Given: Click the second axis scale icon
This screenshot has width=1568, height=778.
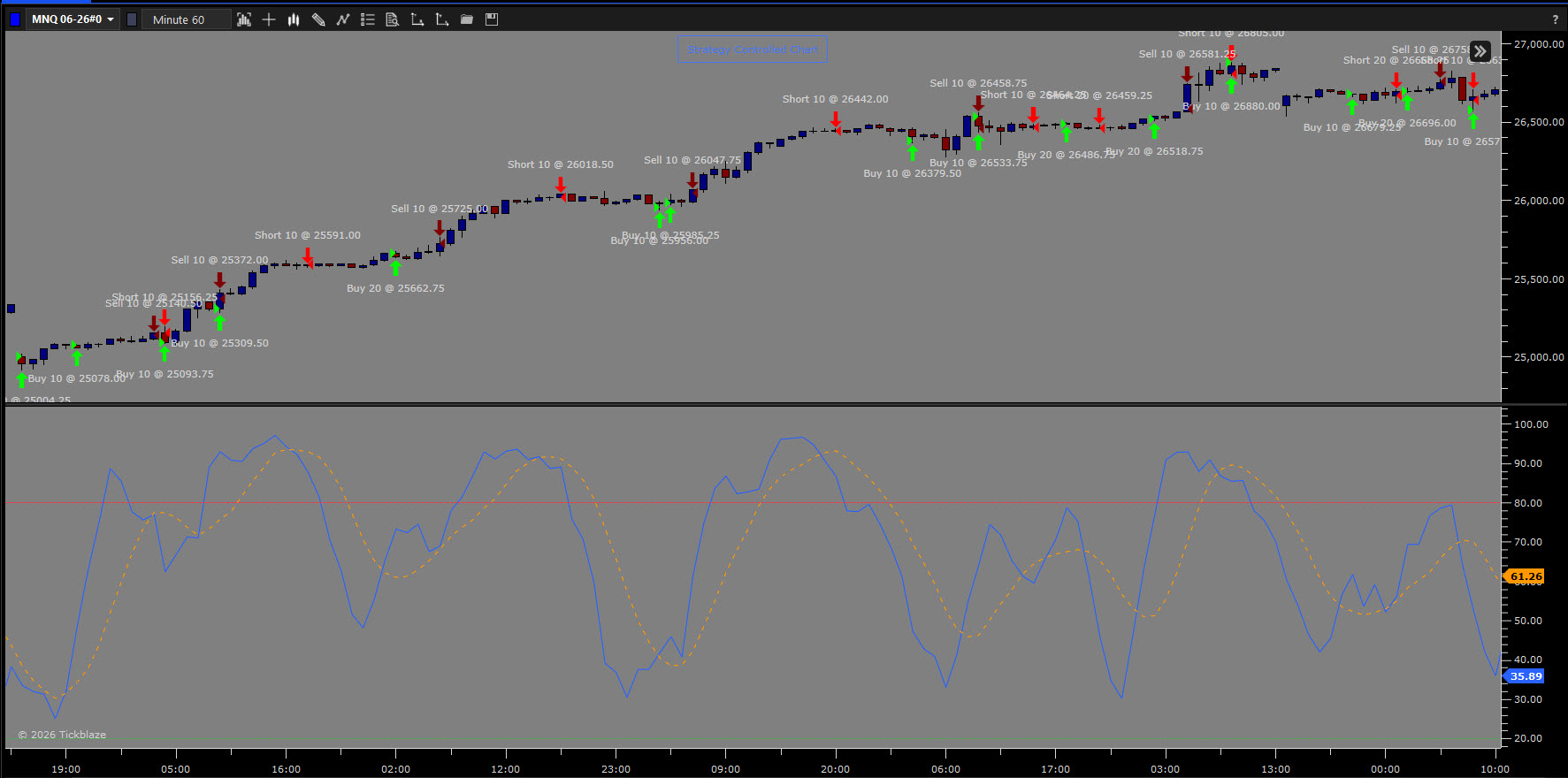Looking at the screenshot, I should pyautogui.click(x=442, y=19).
